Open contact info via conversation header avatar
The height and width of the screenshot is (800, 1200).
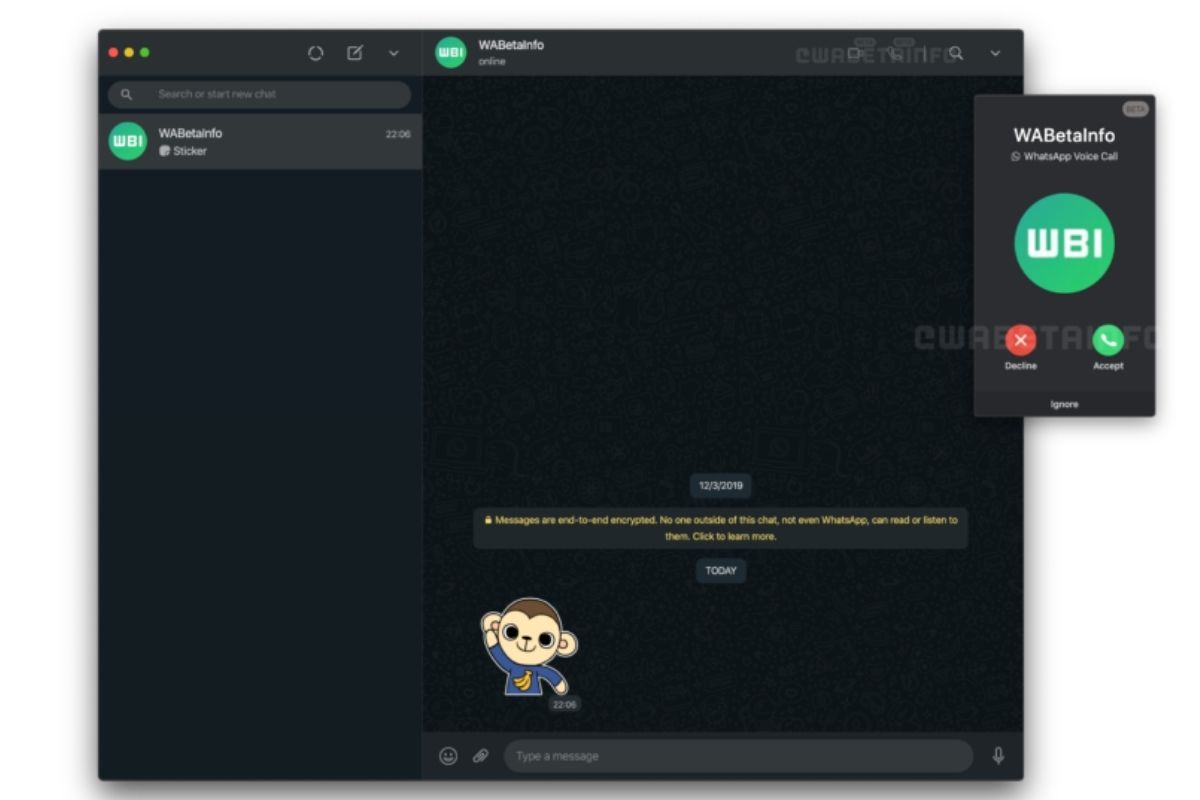coord(451,53)
